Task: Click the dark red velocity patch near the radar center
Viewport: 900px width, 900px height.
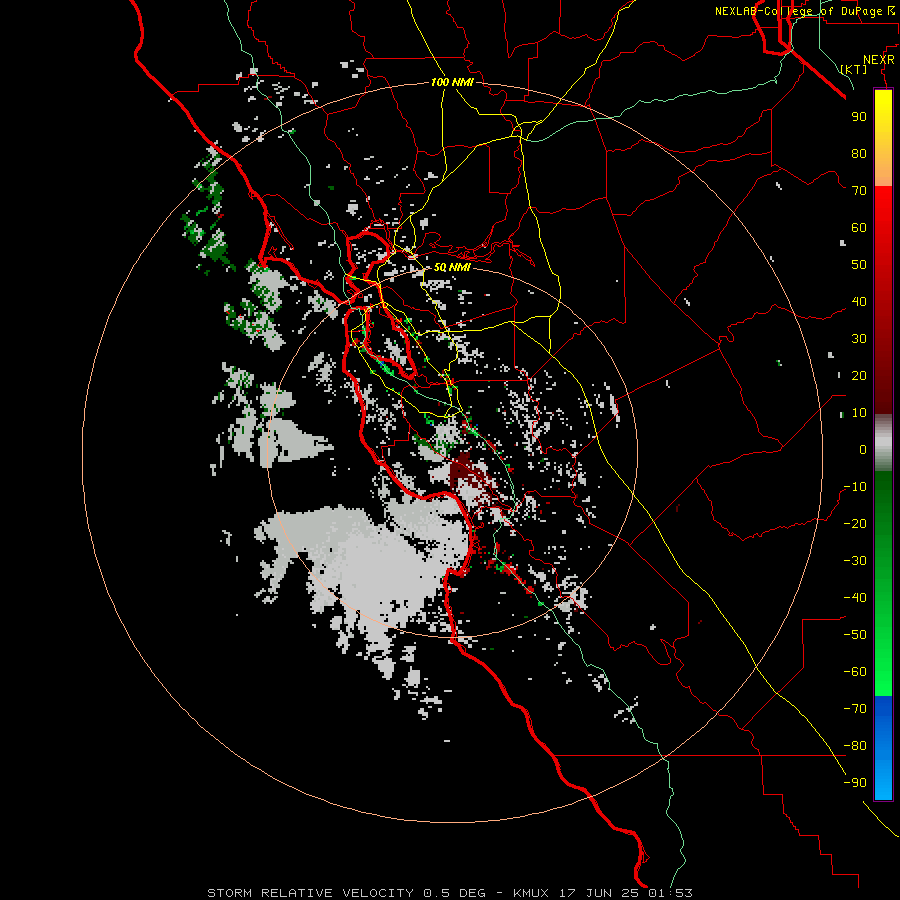Action: (x=463, y=470)
